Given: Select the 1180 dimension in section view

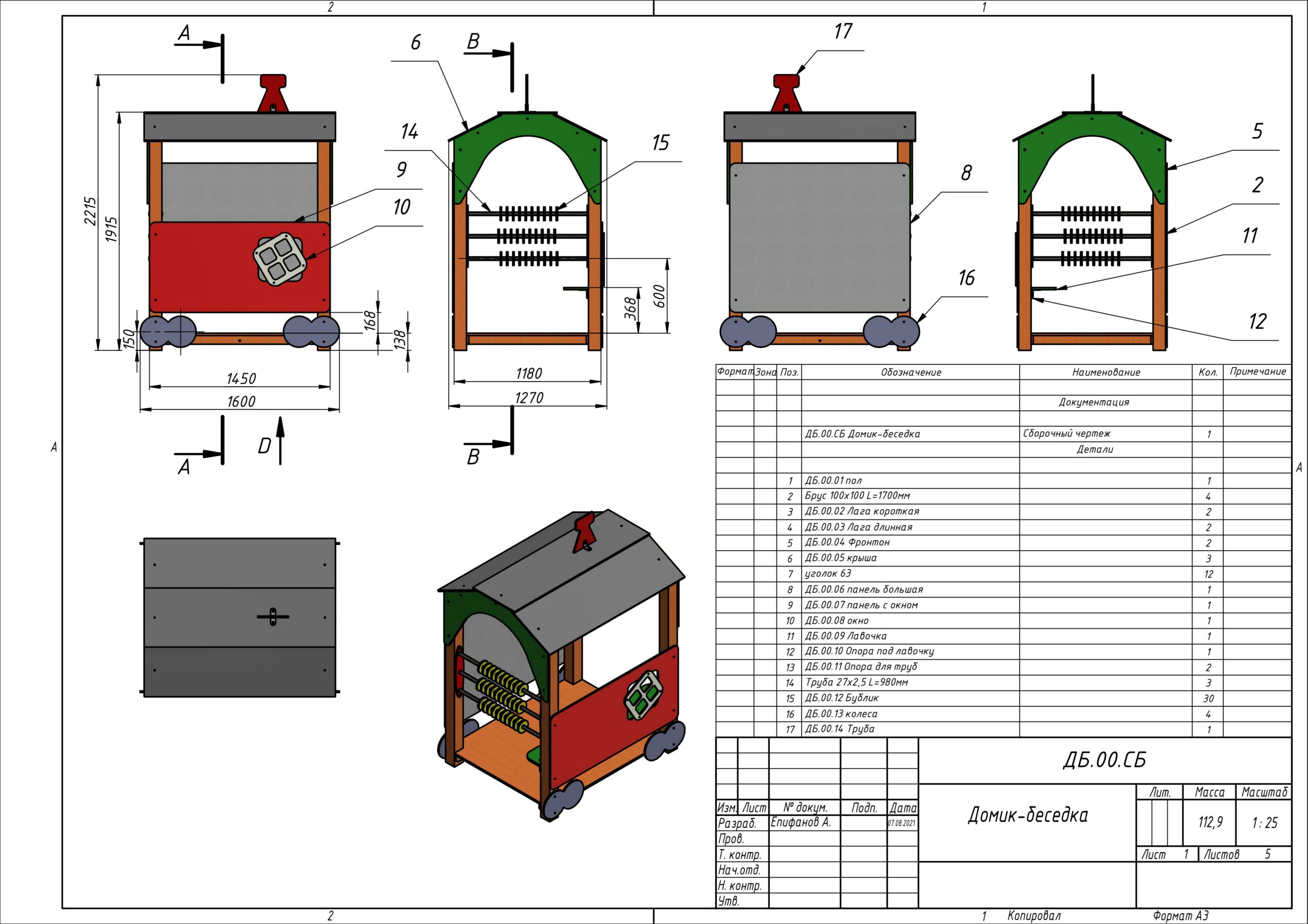Looking at the screenshot, I should coord(529,374).
